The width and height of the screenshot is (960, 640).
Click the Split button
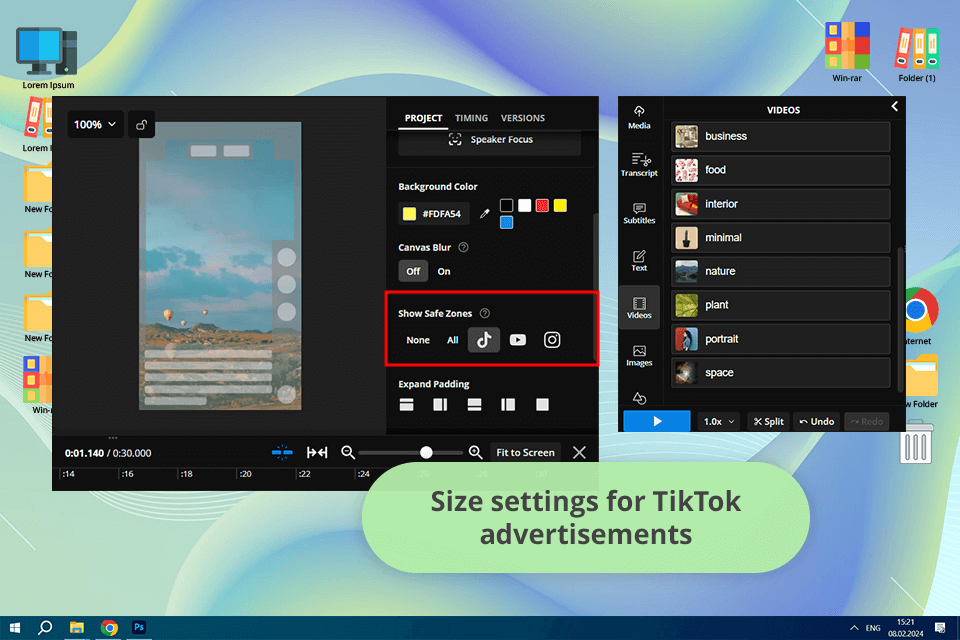768,421
